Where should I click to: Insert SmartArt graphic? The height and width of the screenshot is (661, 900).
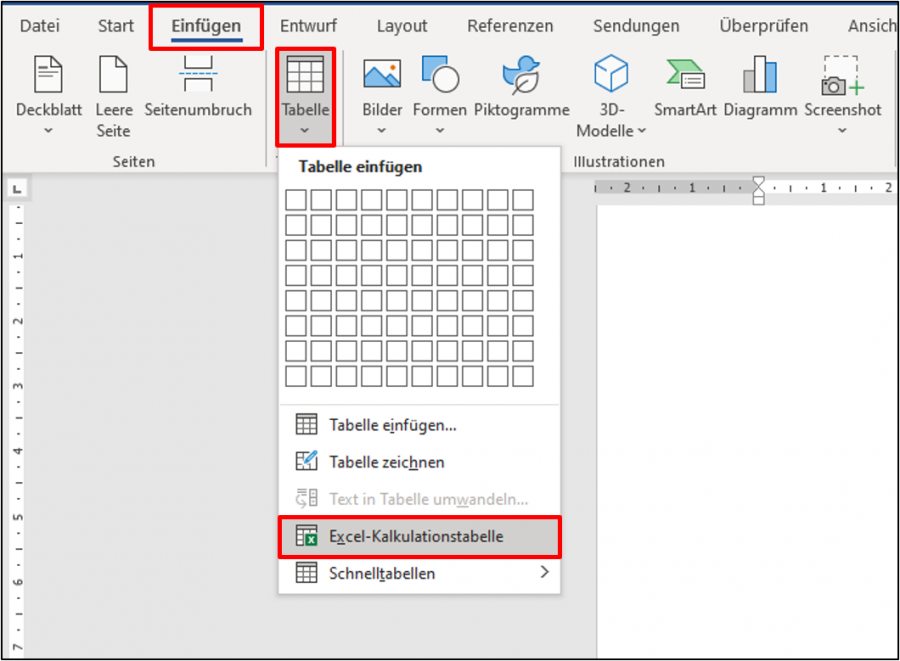pyautogui.click(x=685, y=75)
